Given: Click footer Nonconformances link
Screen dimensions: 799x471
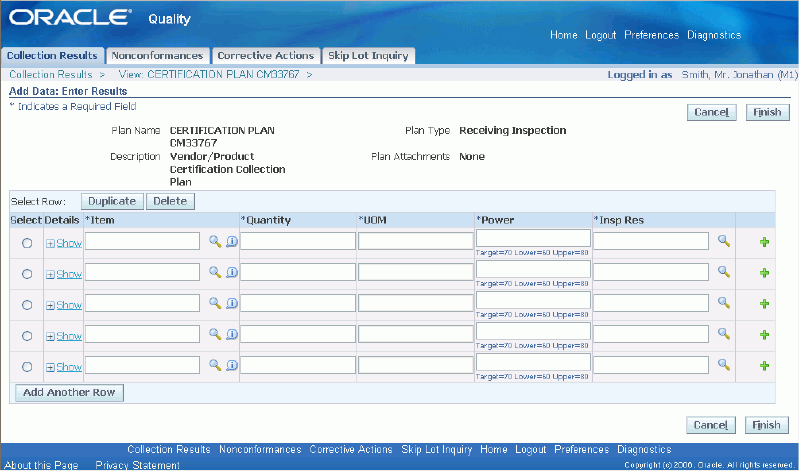Looking at the screenshot, I should click(260, 450).
